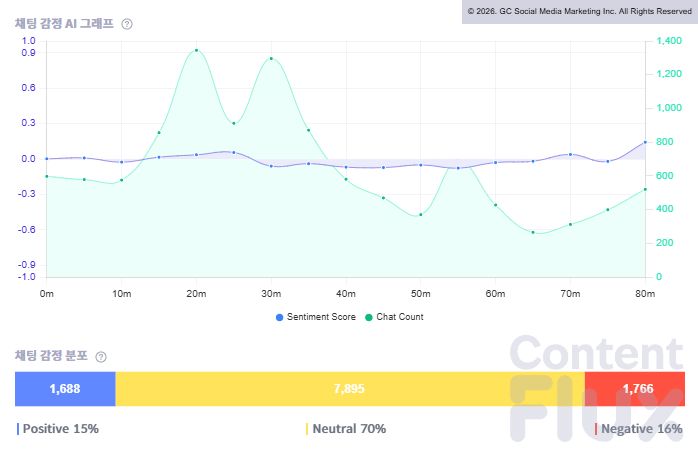The height and width of the screenshot is (457, 698).
Task: Click help icon beside 채팅 감정 AI 그래프
Action: coord(127,23)
